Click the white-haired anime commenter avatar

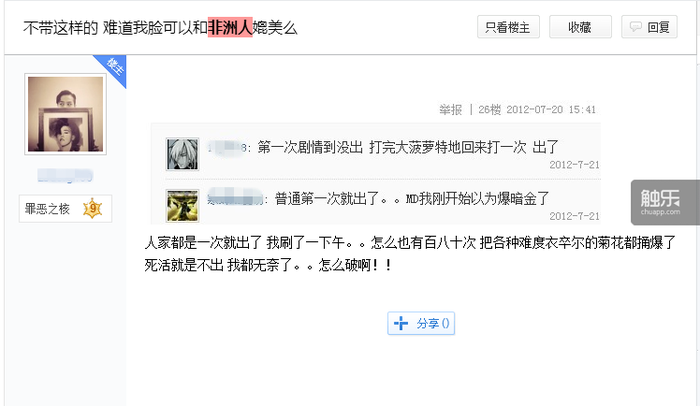[182, 154]
